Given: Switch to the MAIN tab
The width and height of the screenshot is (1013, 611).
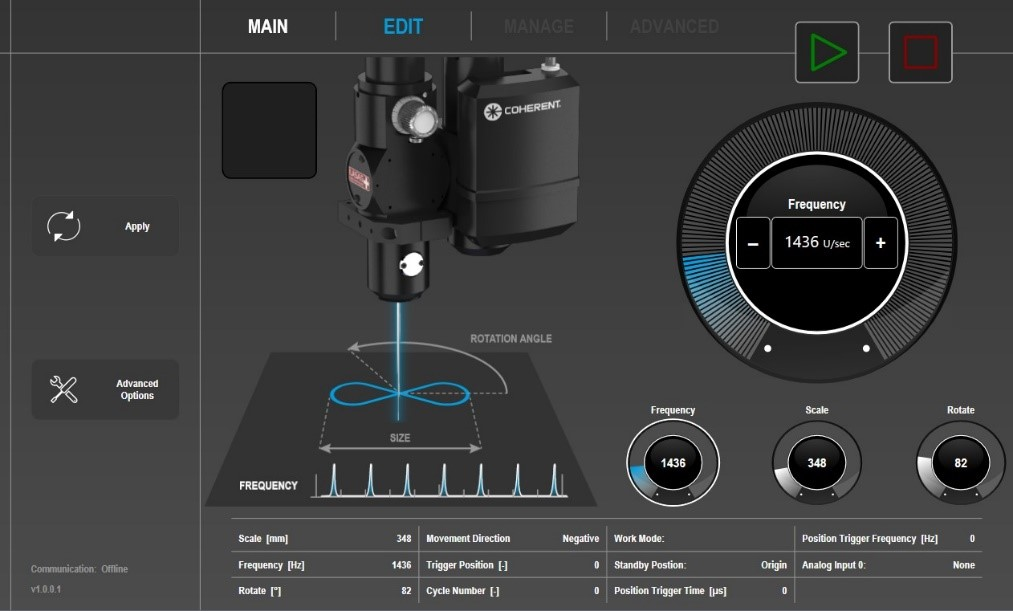Looking at the screenshot, I should [268, 27].
